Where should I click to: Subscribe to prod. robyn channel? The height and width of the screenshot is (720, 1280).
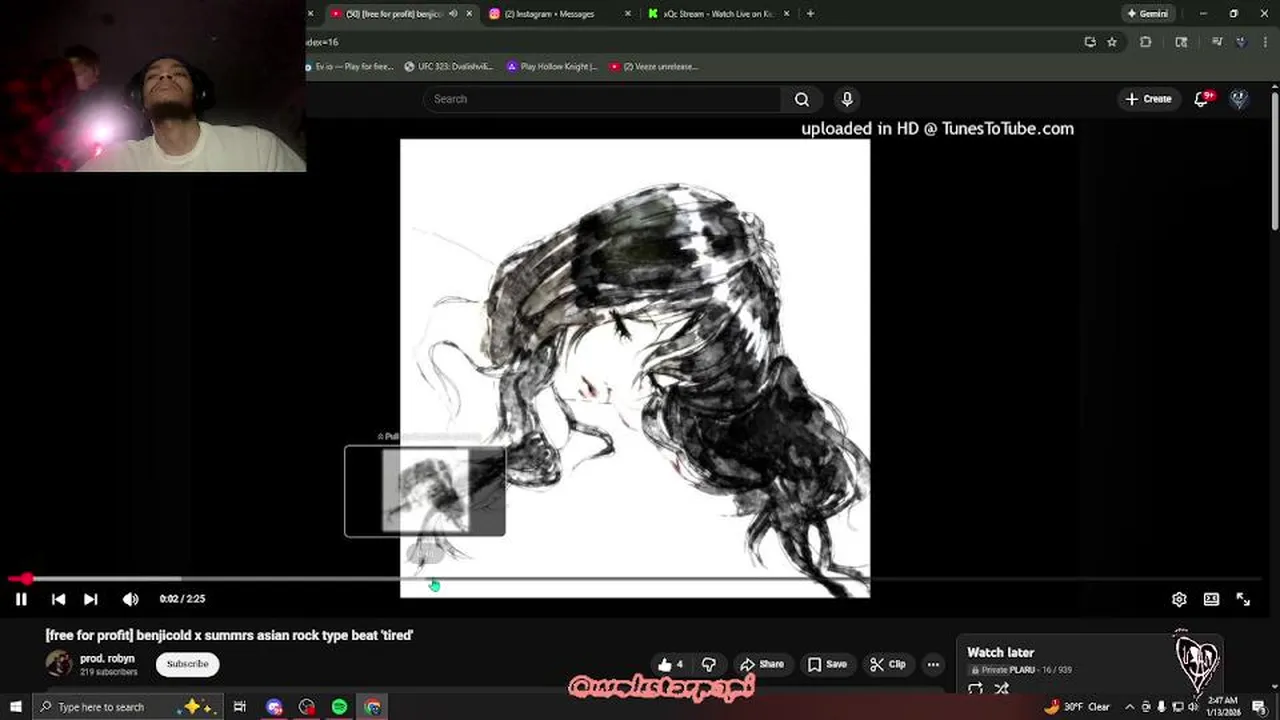click(187, 664)
